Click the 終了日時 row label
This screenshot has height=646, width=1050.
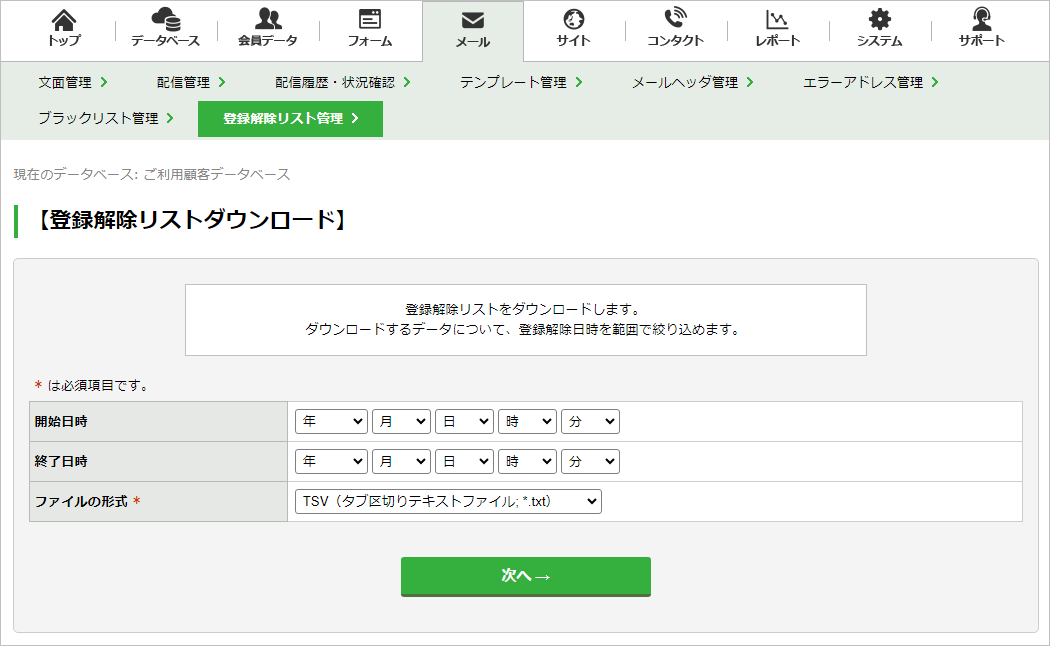coord(61,461)
